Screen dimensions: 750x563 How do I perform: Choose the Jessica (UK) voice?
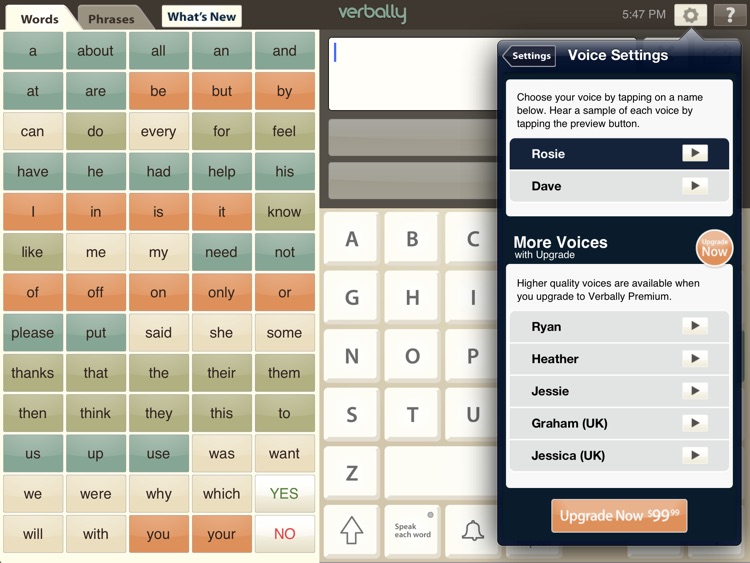click(x=619, y=455)
